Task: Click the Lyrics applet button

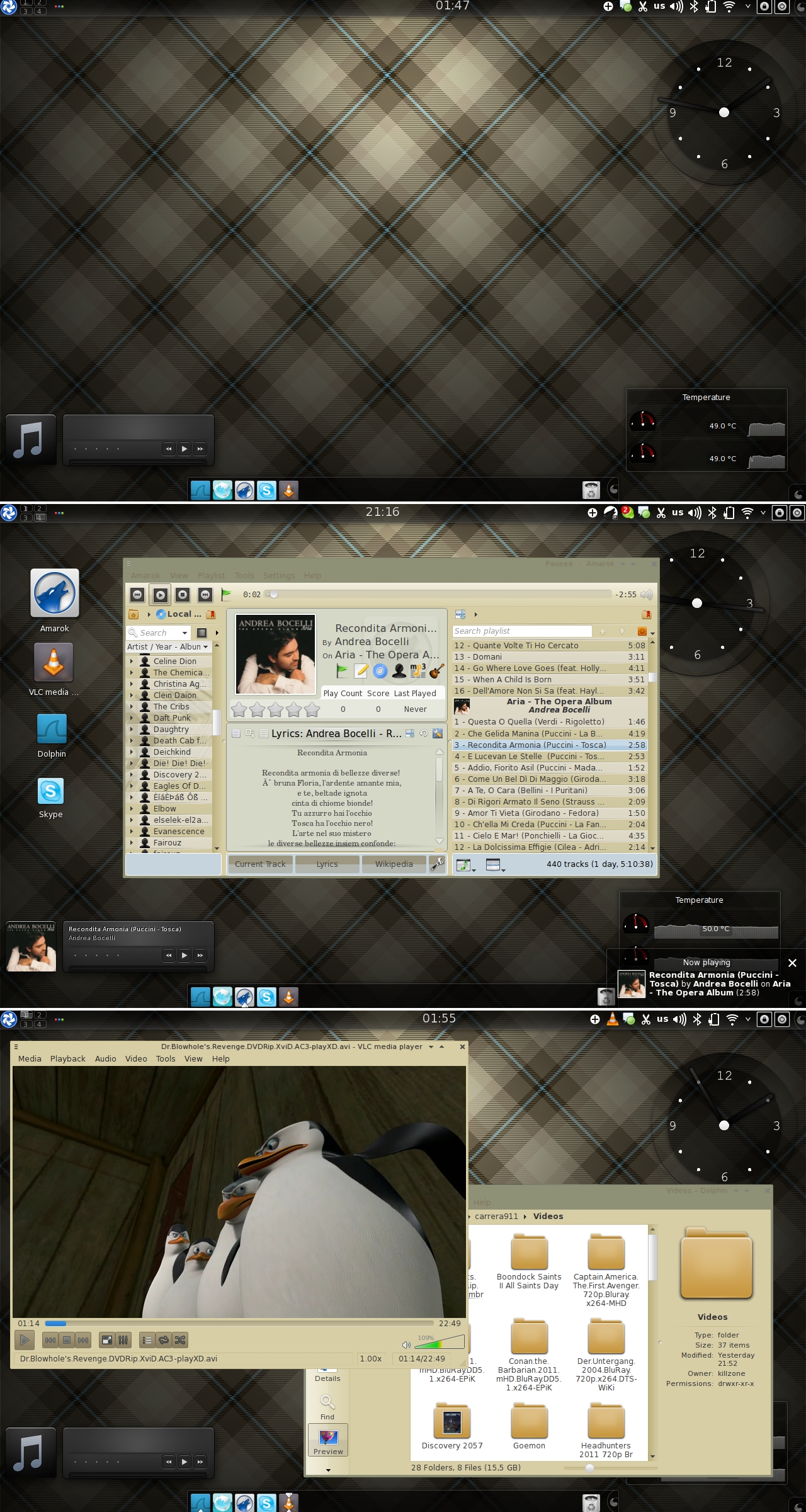Action: (327, 864)
